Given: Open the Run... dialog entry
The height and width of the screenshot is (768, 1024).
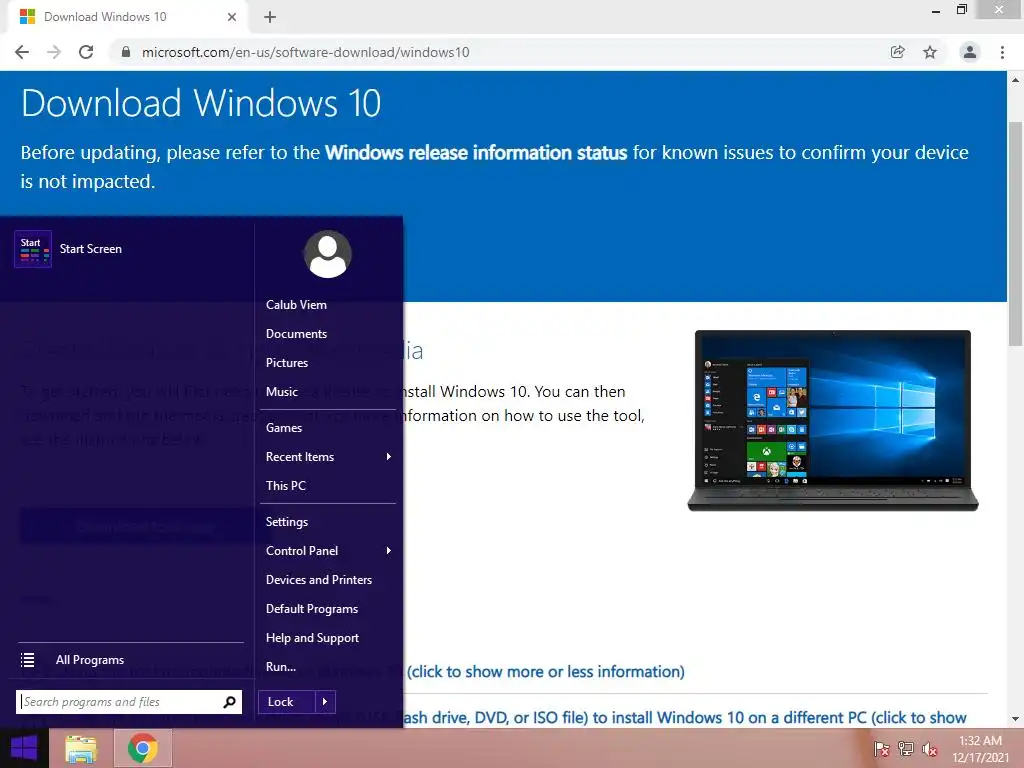Looking at the screenshot, I should (281, 667).
